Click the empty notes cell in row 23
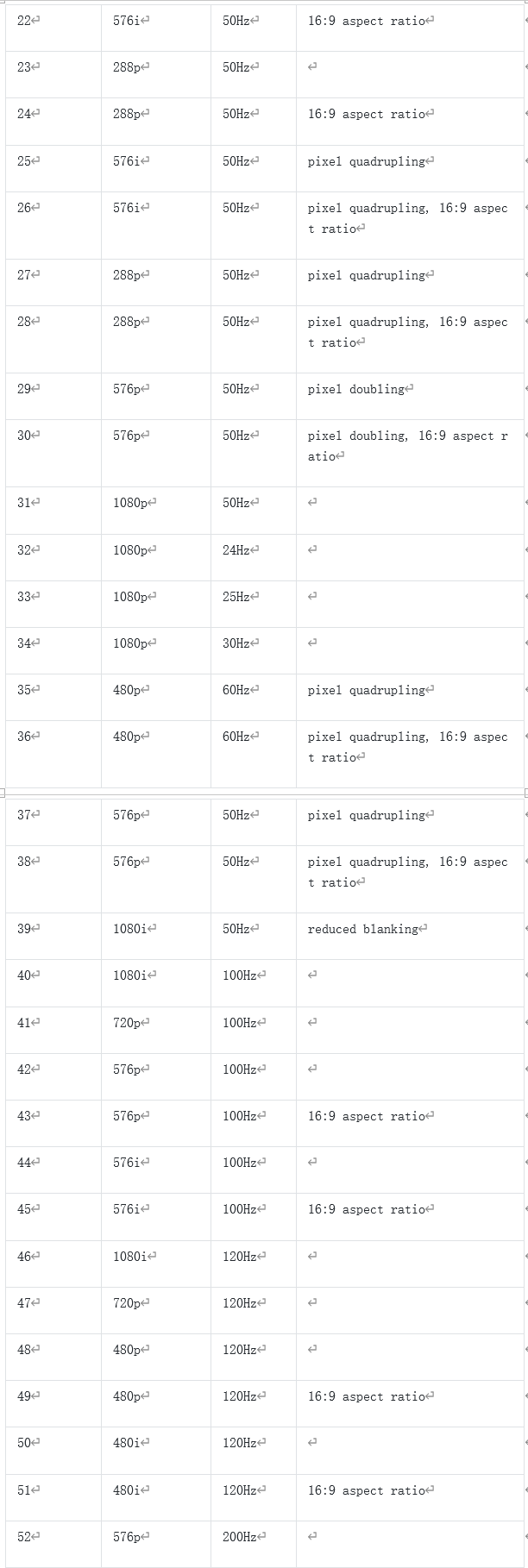Screen dimensions: 528x1568 pyautogui.click(x=410, y=74)
